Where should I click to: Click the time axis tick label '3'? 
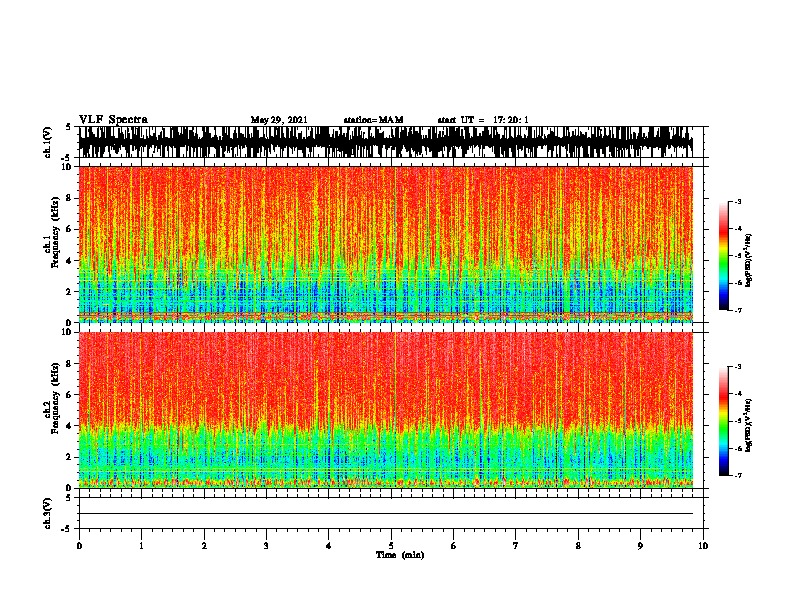pos(266,546)
